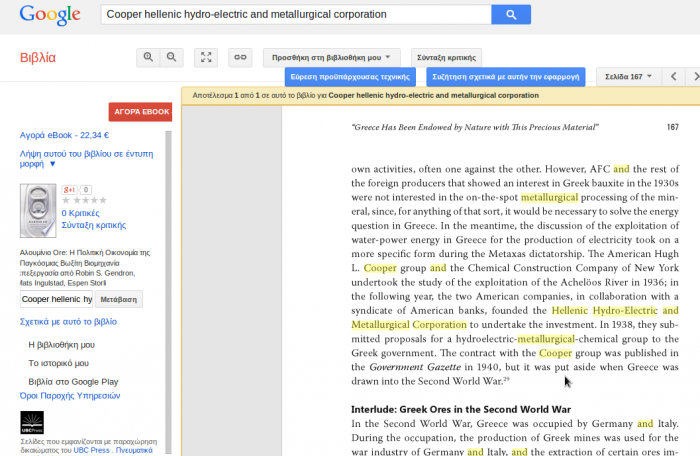
Task: Click the star rating icons
Action: tap(84, 200)
